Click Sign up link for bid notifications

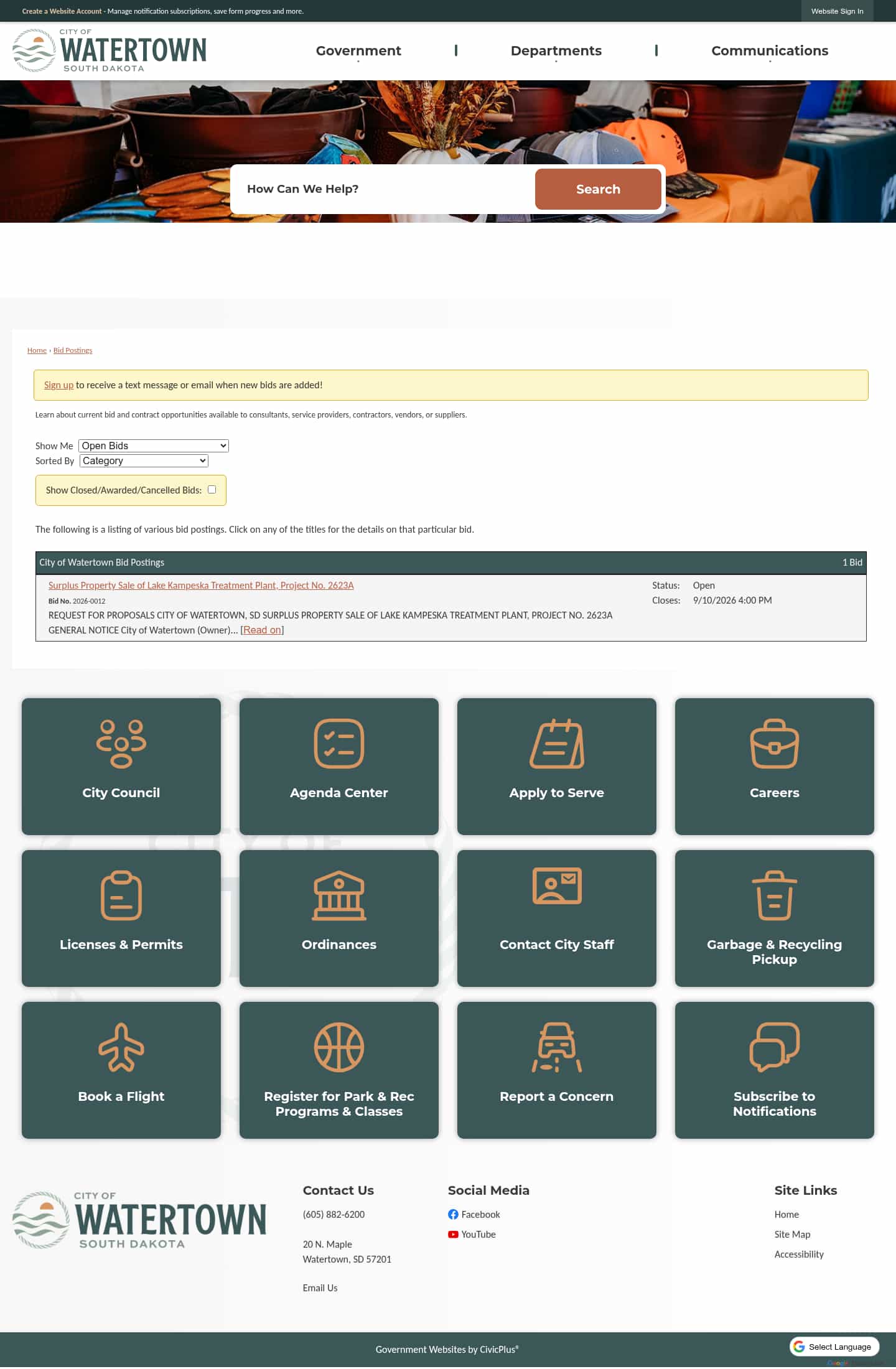pyautogui.click(x=58, y=385)
